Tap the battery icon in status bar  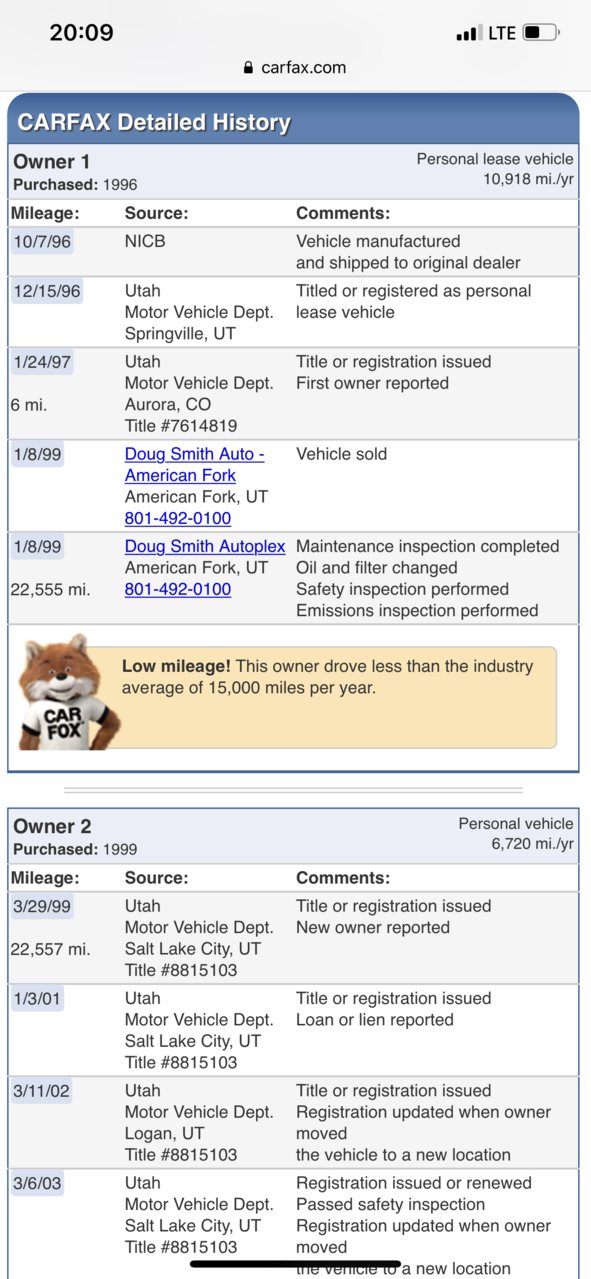(x=542, y=33)
